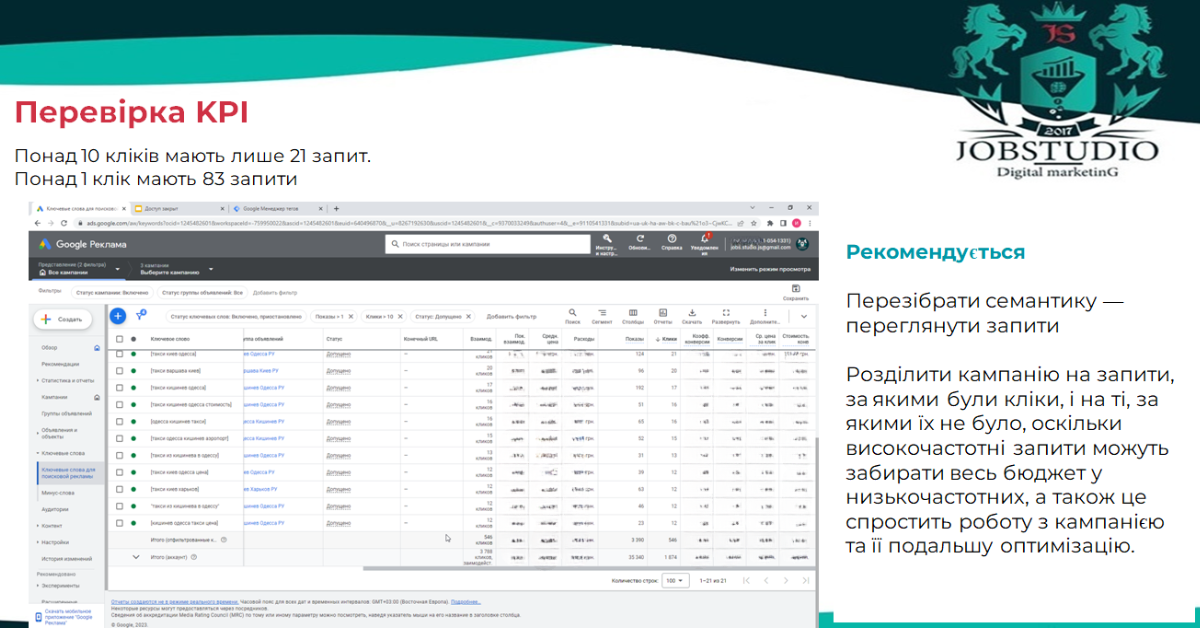Check the checkbox beside keyword такси варшава
1200x628 pixels.
pos(119,370)
